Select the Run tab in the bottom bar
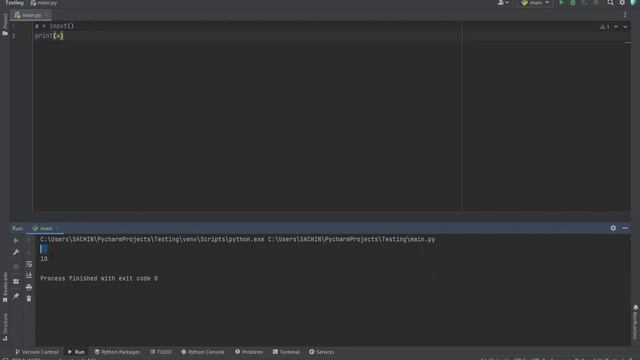The height and width of the screenshot is (360, 640). tap(76, 352)
